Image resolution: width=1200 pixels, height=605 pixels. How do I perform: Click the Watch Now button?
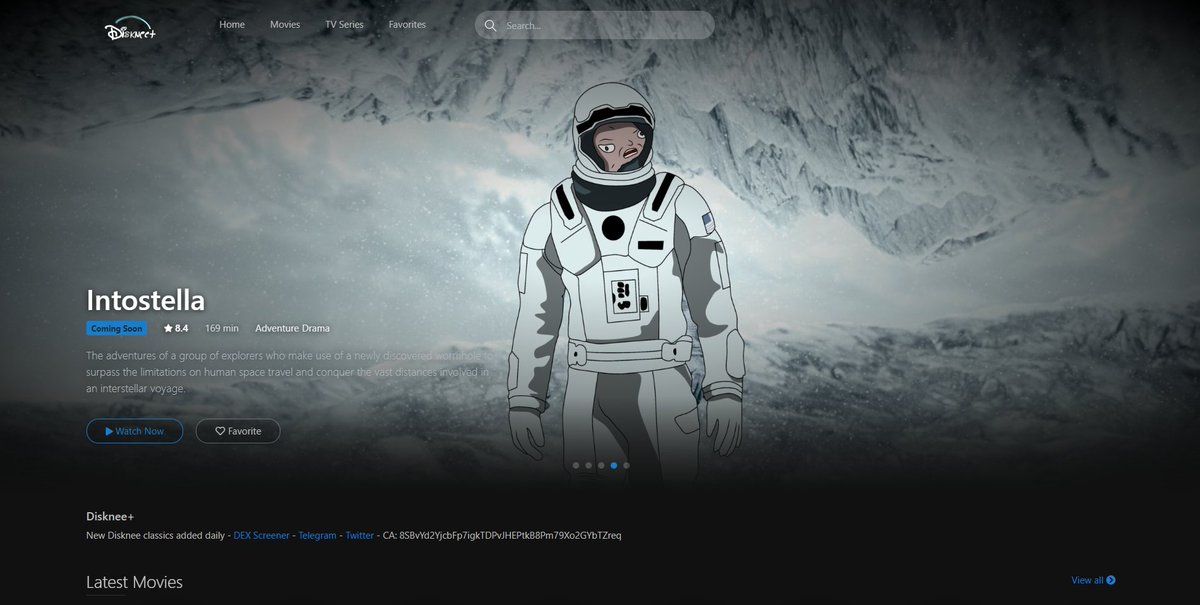(135, 431)
